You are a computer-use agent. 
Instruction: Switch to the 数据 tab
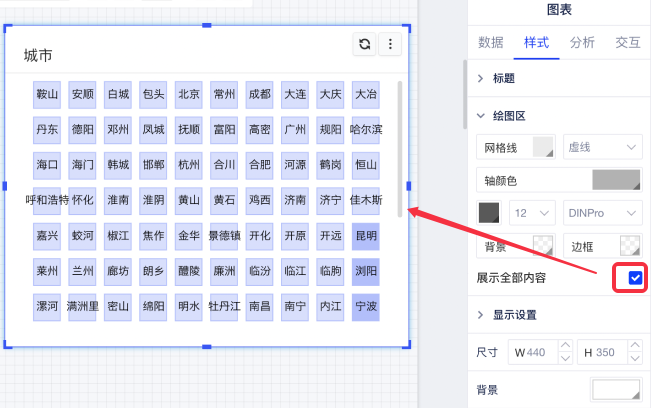(490, 42)
